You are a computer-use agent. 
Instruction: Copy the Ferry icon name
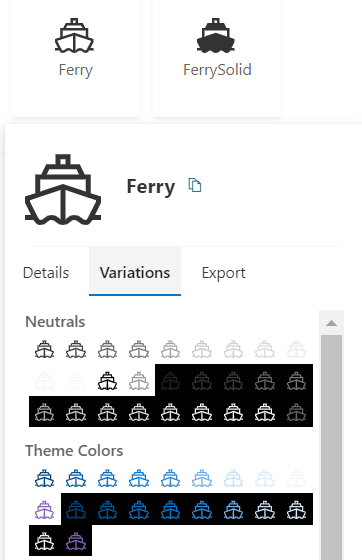195,185
